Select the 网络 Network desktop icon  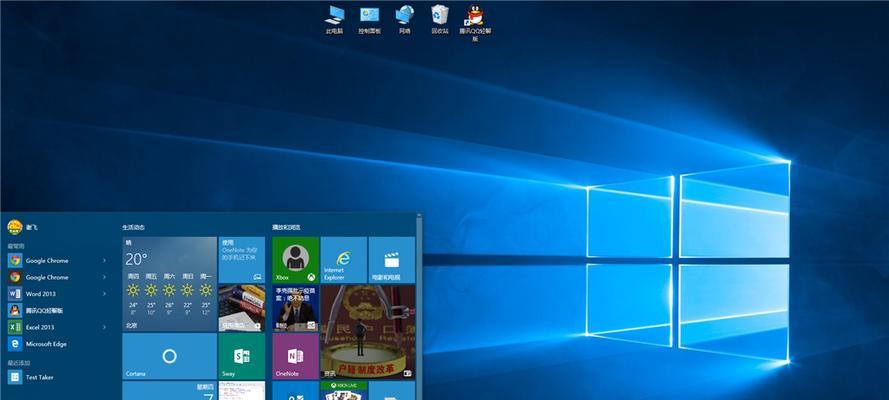[404, 20]
